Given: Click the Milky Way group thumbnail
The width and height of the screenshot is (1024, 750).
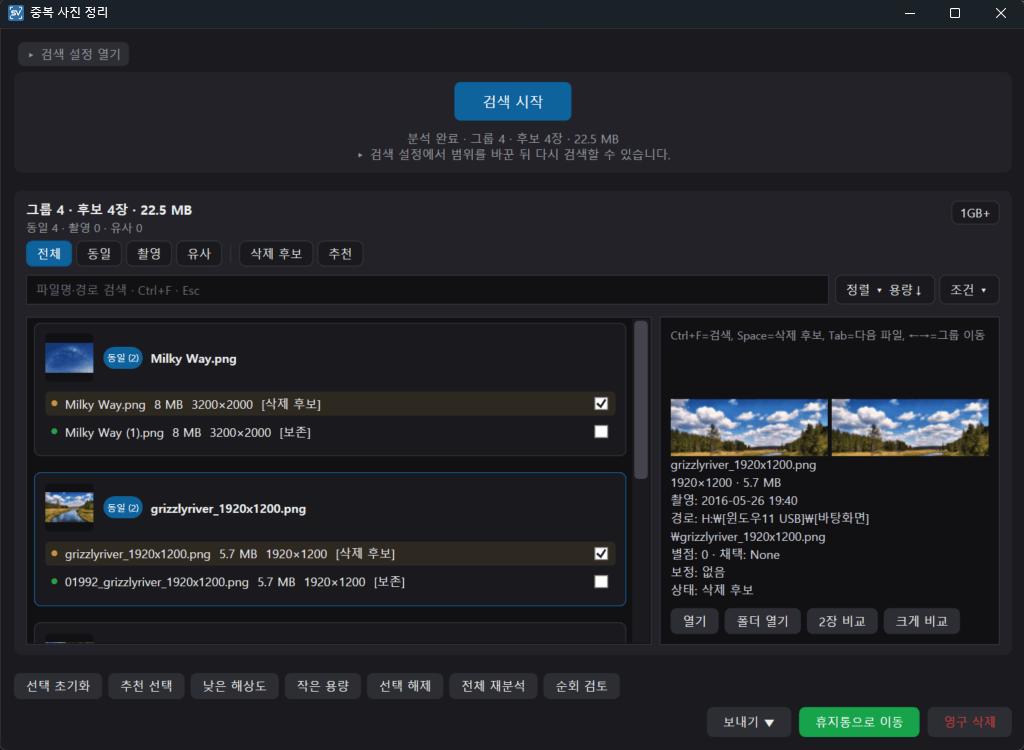Looking at the screenshot, I should point(69,358).
